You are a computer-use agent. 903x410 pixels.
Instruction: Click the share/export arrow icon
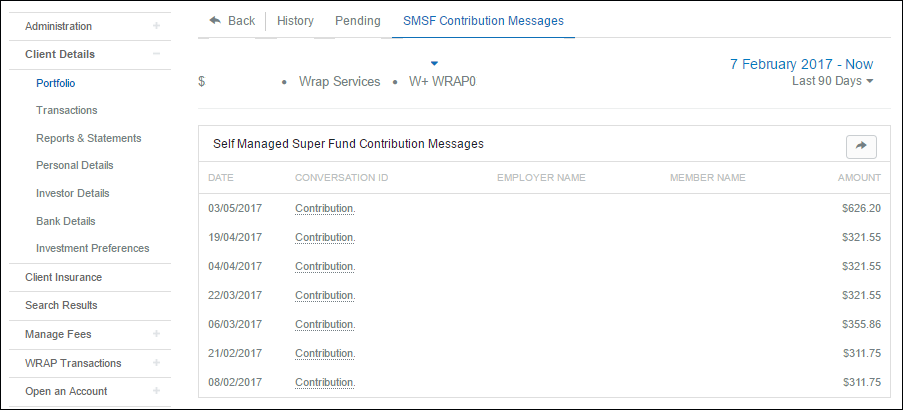coord(860,146)
